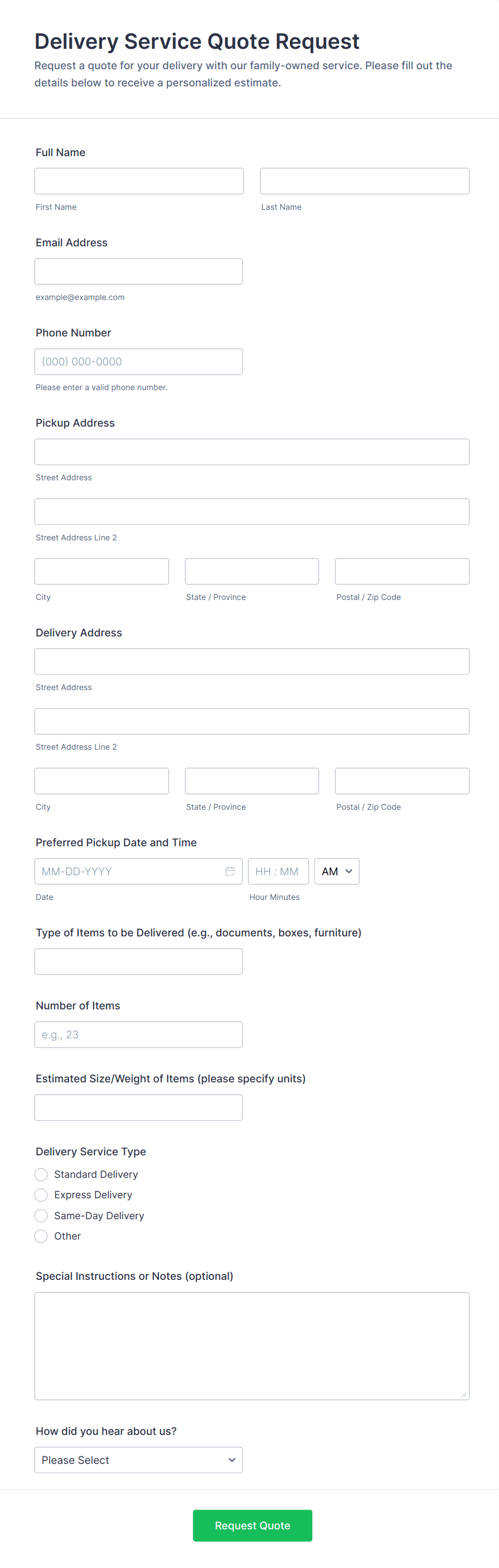
Task: Click the HH : MM time field
Action: point(277,871)
